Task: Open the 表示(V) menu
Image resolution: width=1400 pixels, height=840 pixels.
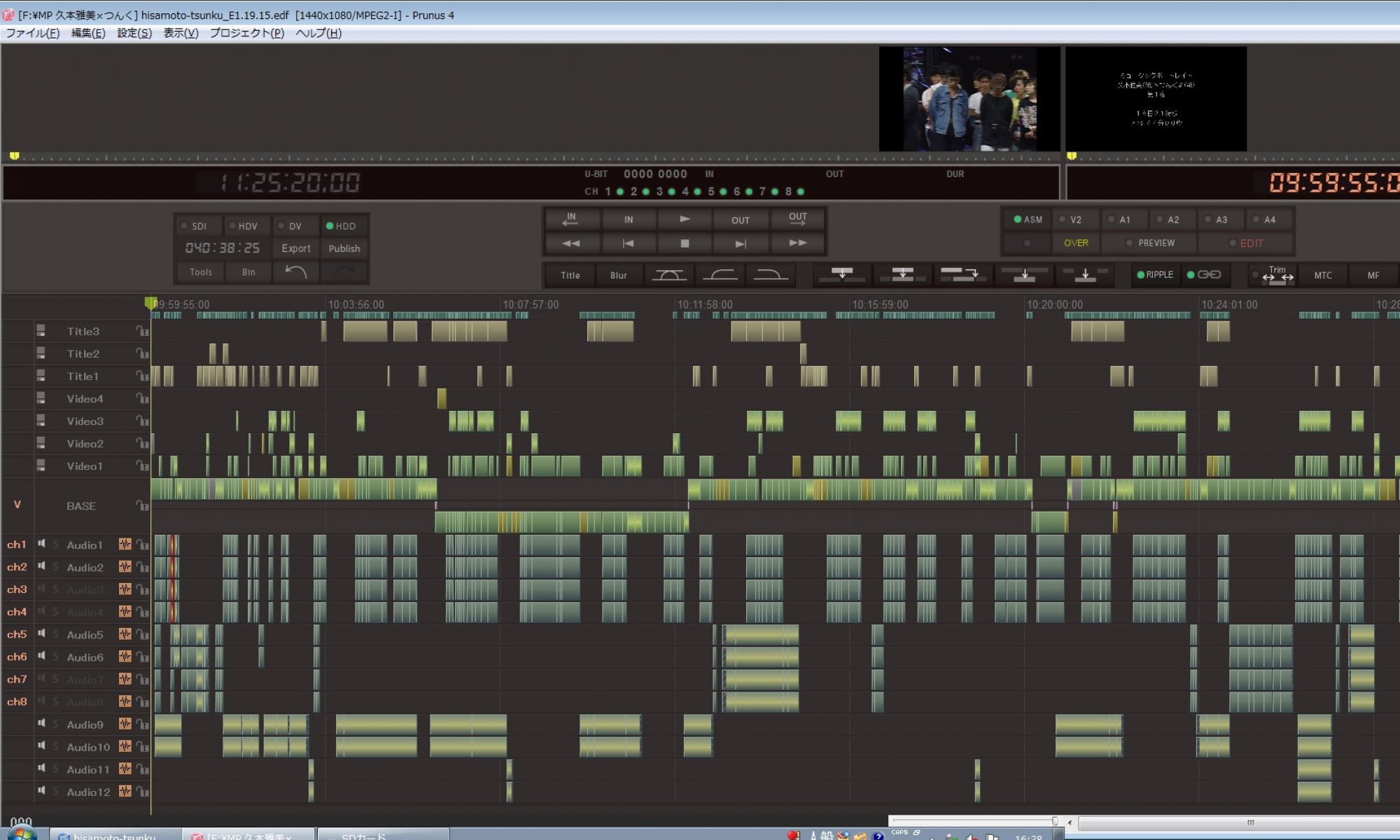Action: [181, 33]
